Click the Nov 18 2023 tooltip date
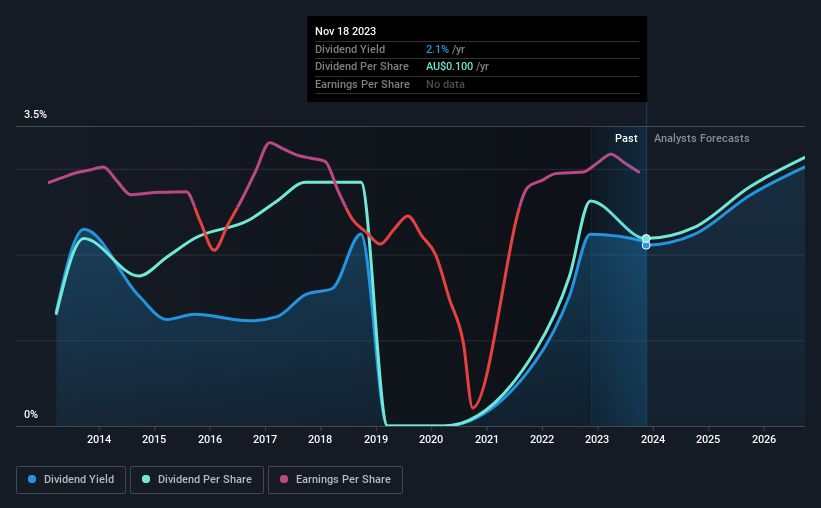821x508 pixels. (x=345, y=31)
